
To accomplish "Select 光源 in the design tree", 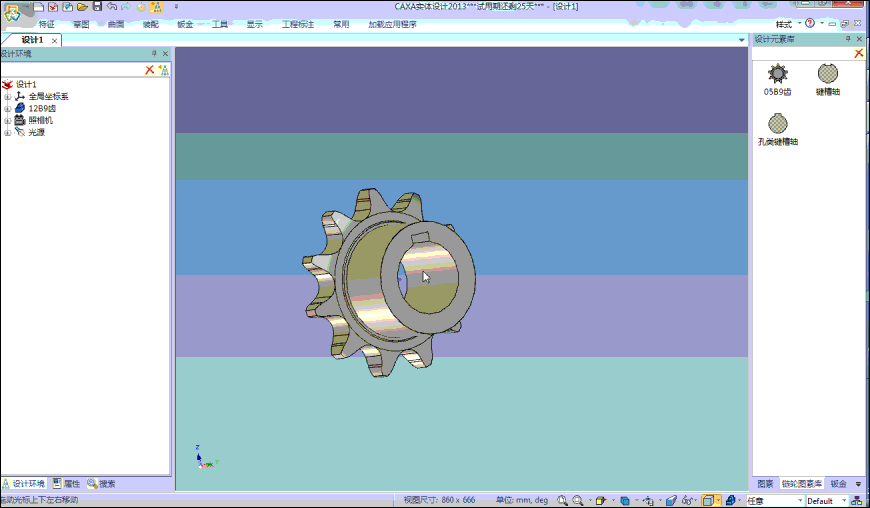I will [36, 133].
